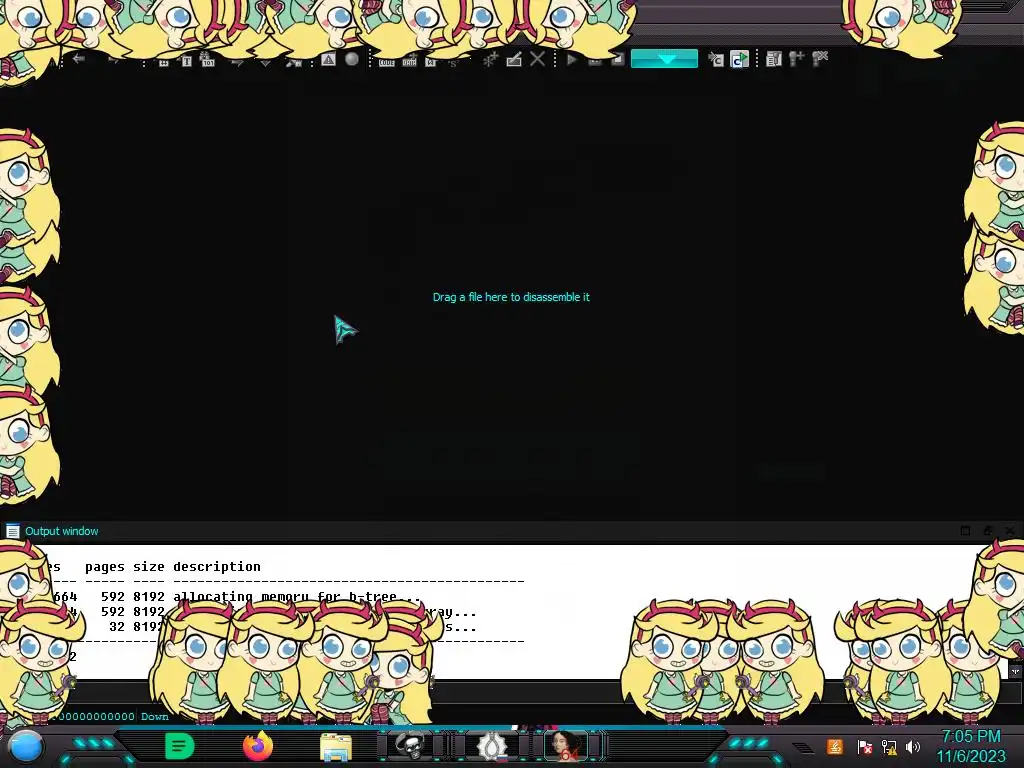
Task: Open the cyan debugger selection dropdown
Action: [664, 59]
